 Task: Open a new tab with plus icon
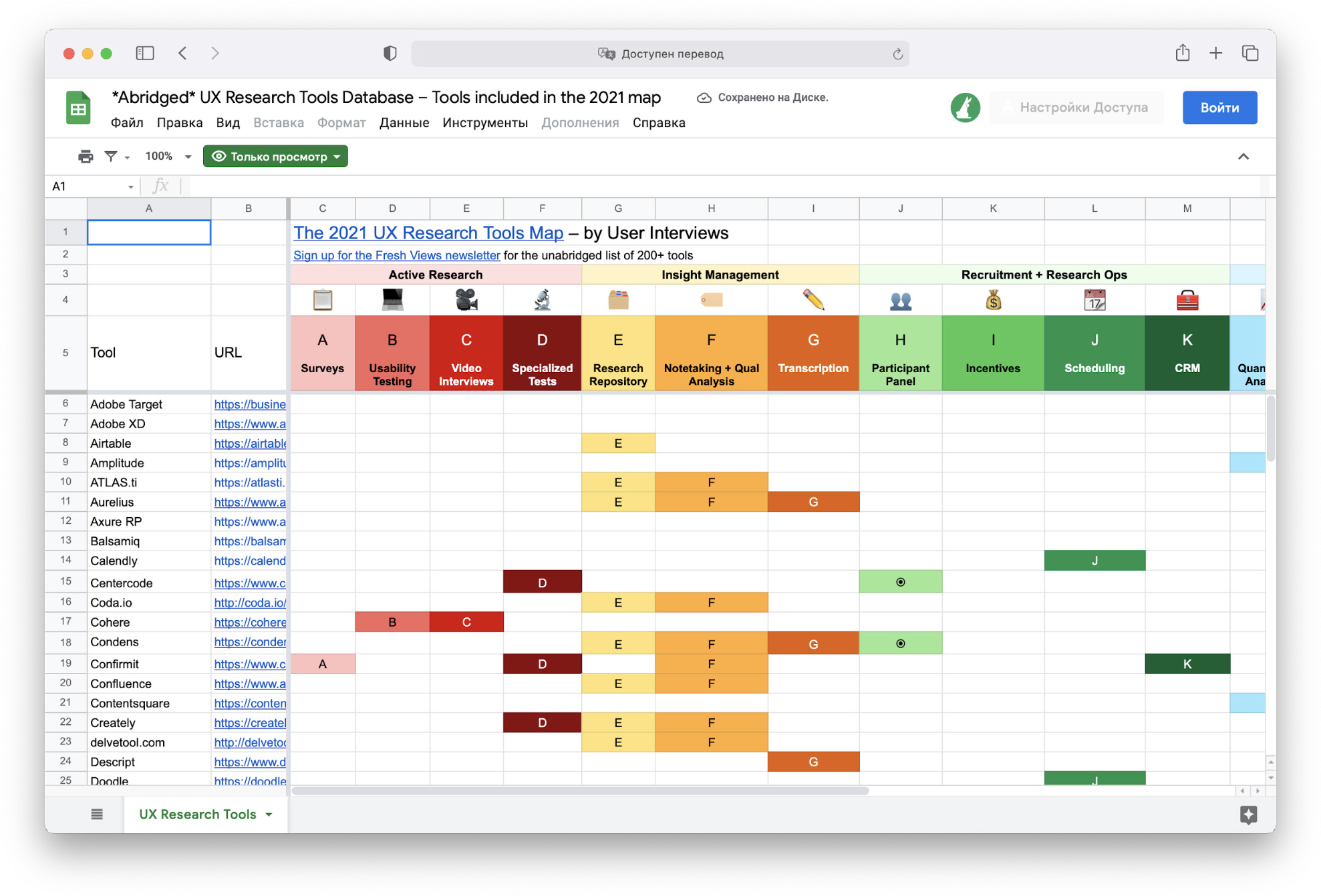click(x=1215, y=53)
